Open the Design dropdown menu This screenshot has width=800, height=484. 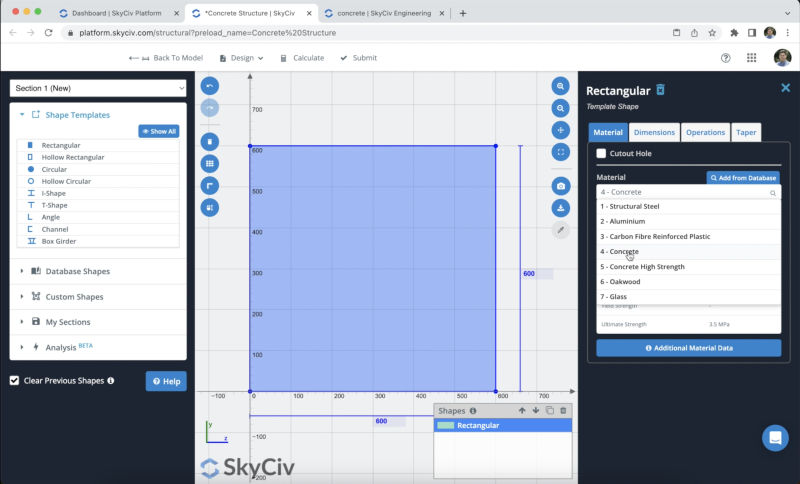click(x=241, y=58)
